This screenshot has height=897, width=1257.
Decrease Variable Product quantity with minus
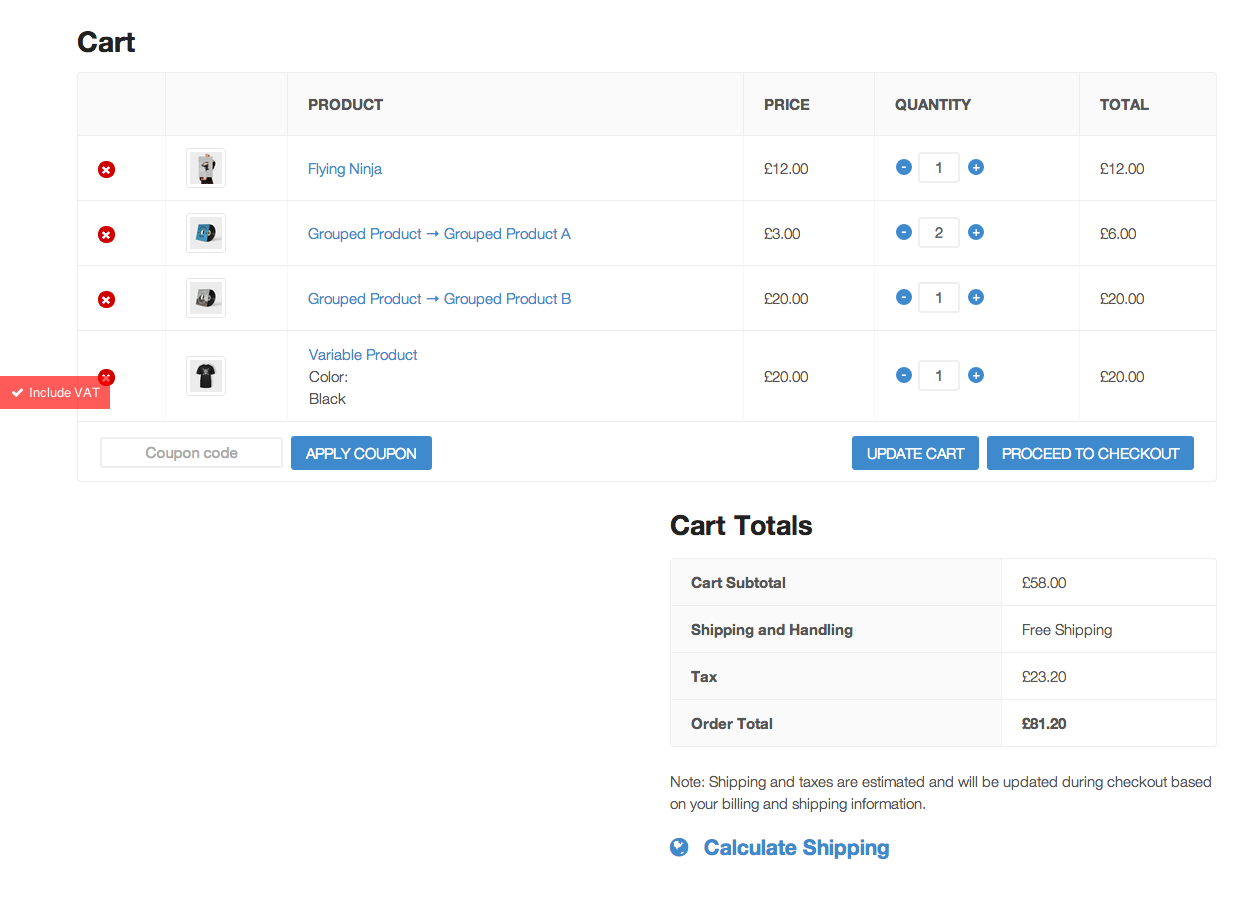(x=904, y=376)
